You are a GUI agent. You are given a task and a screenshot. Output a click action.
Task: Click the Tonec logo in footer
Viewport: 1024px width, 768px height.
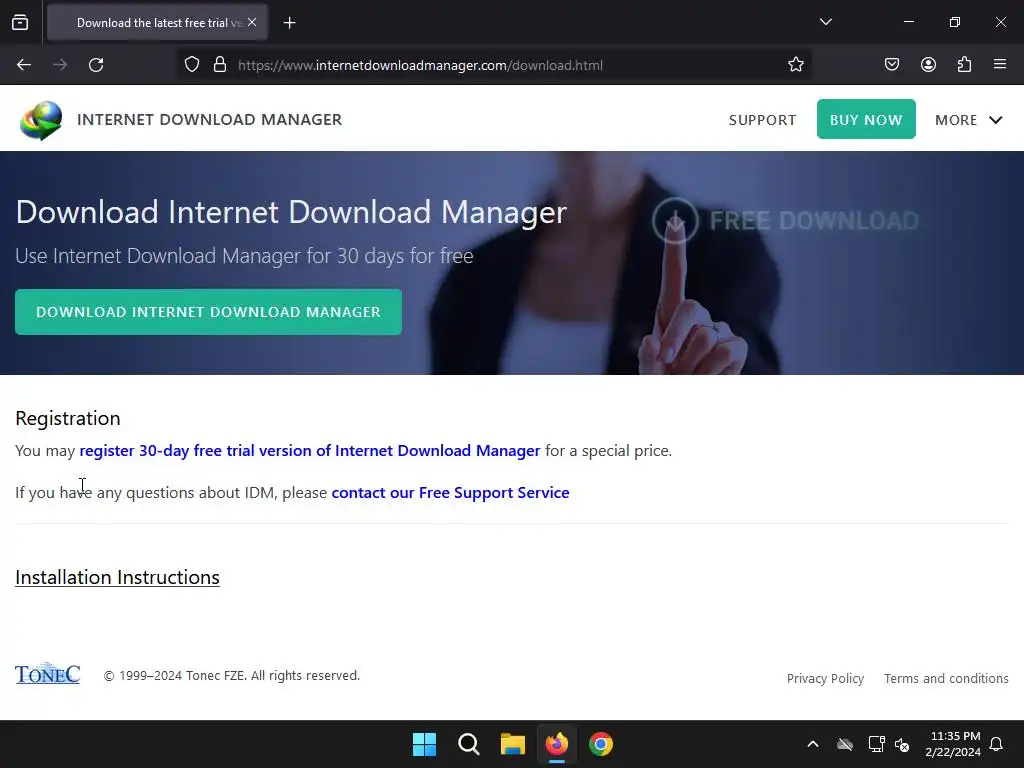[x=48, y=674]
